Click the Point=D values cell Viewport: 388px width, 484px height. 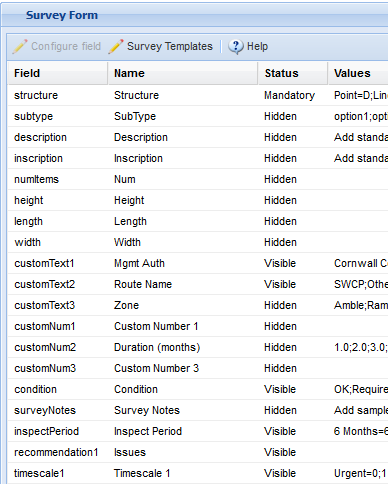pyautogui.click(x=358, y=95)
